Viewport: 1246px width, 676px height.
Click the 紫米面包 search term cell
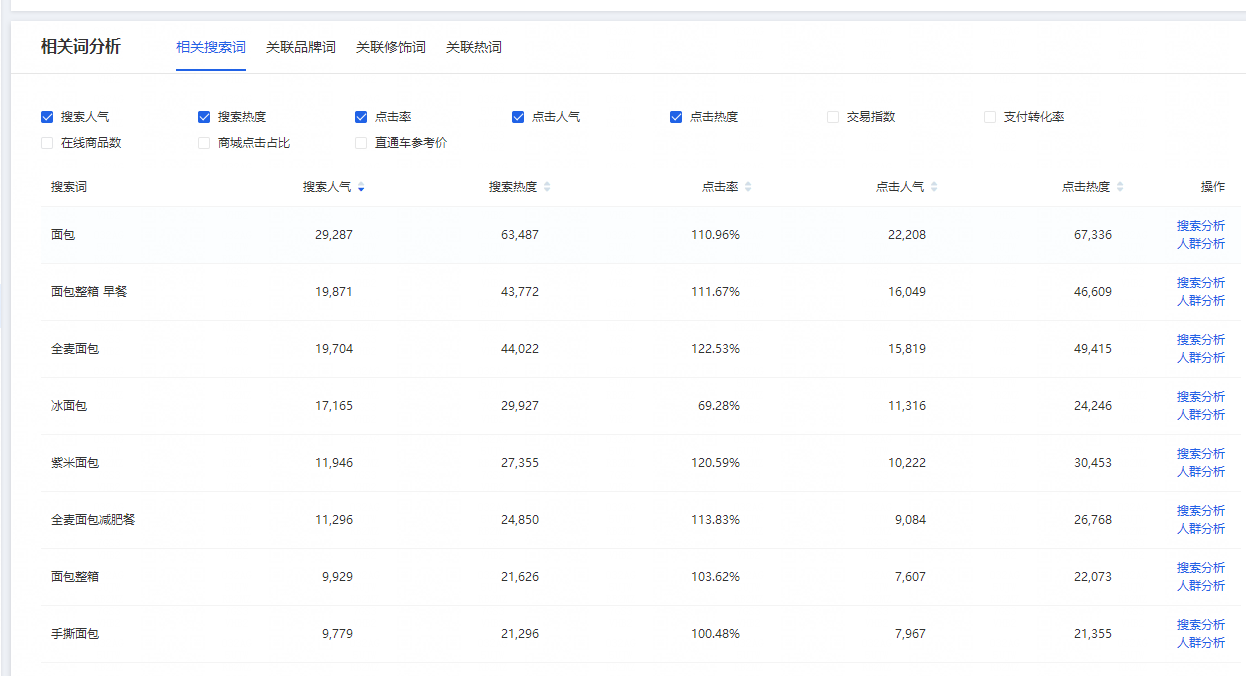75,463
